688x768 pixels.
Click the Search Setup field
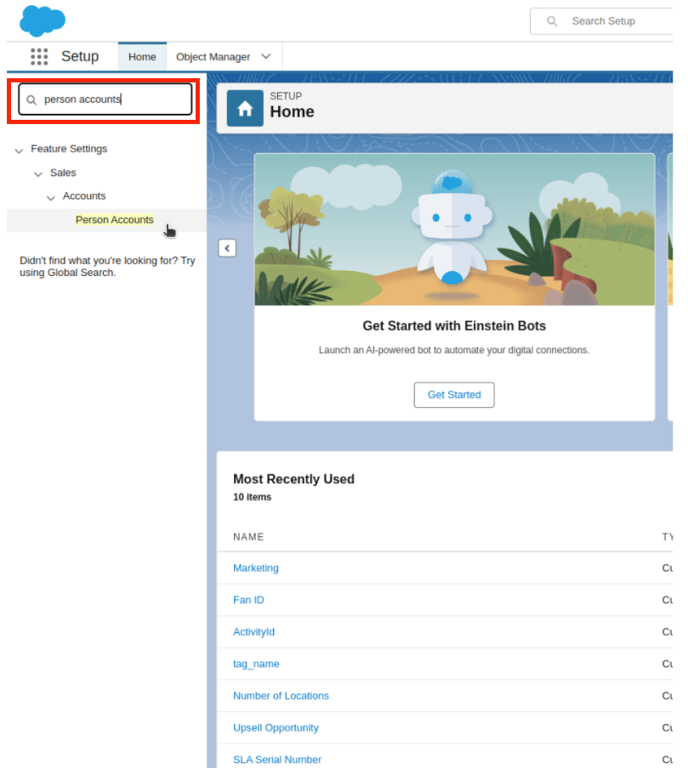[602, 21]
